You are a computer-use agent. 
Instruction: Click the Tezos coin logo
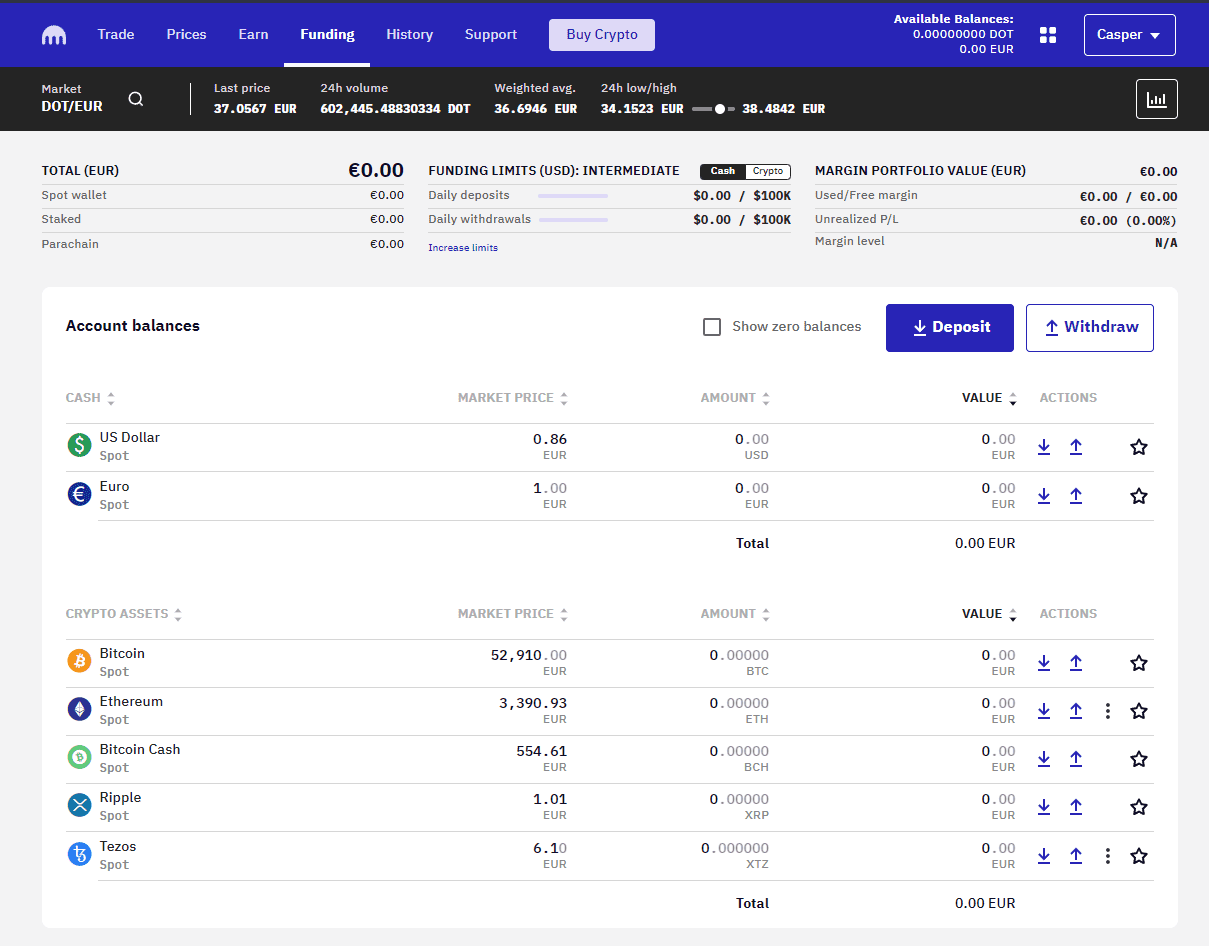click(79, 854)
